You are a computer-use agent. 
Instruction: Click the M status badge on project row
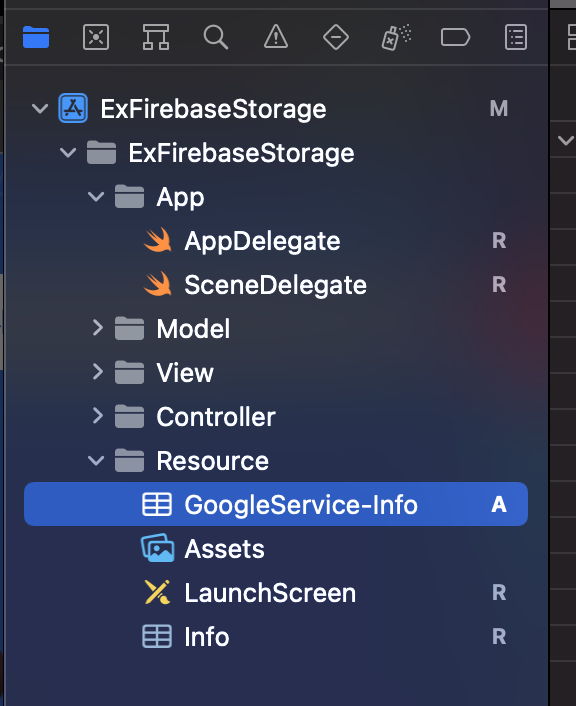coord(499,109)
